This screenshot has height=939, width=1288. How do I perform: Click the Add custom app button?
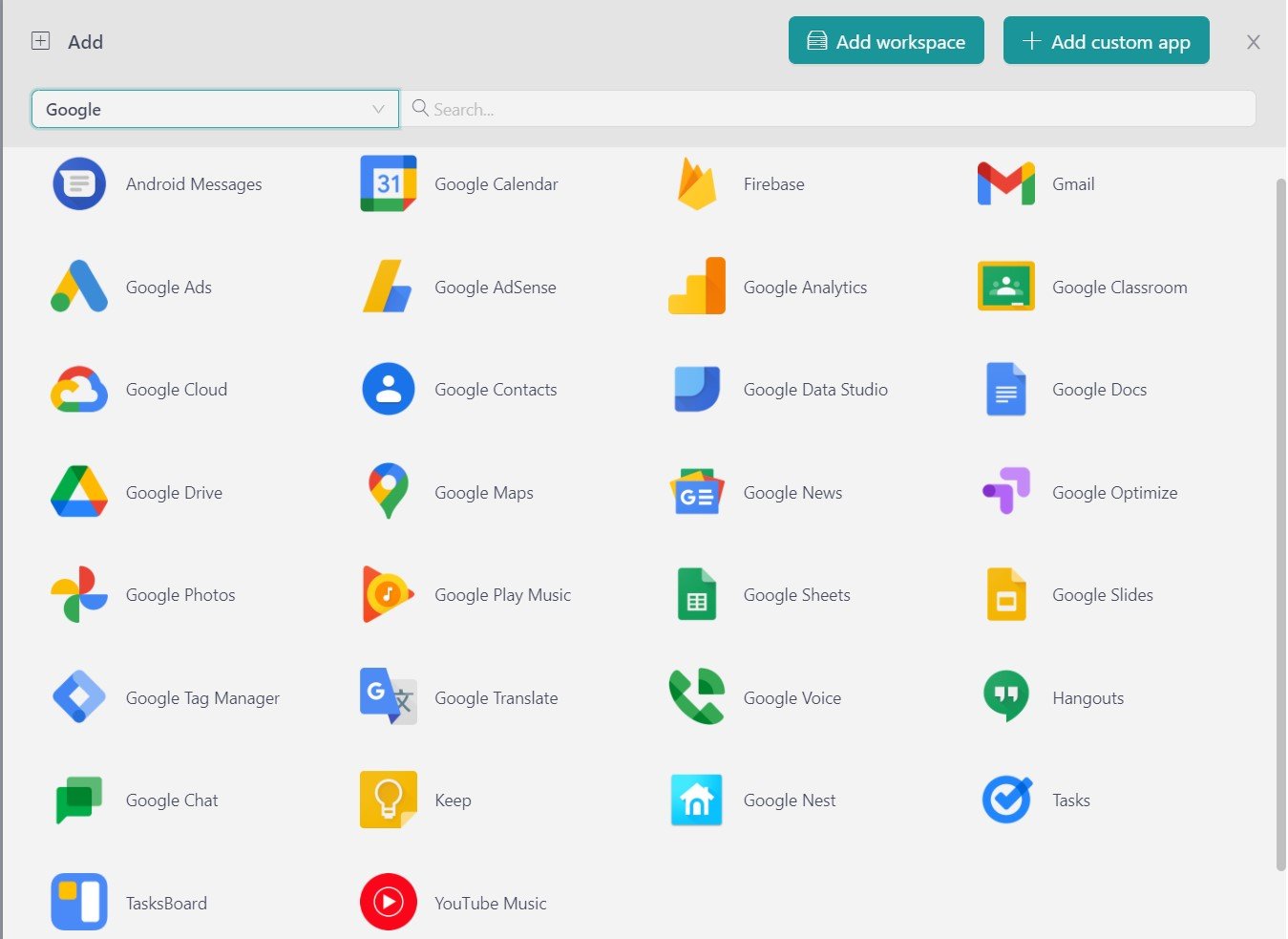1106,40
